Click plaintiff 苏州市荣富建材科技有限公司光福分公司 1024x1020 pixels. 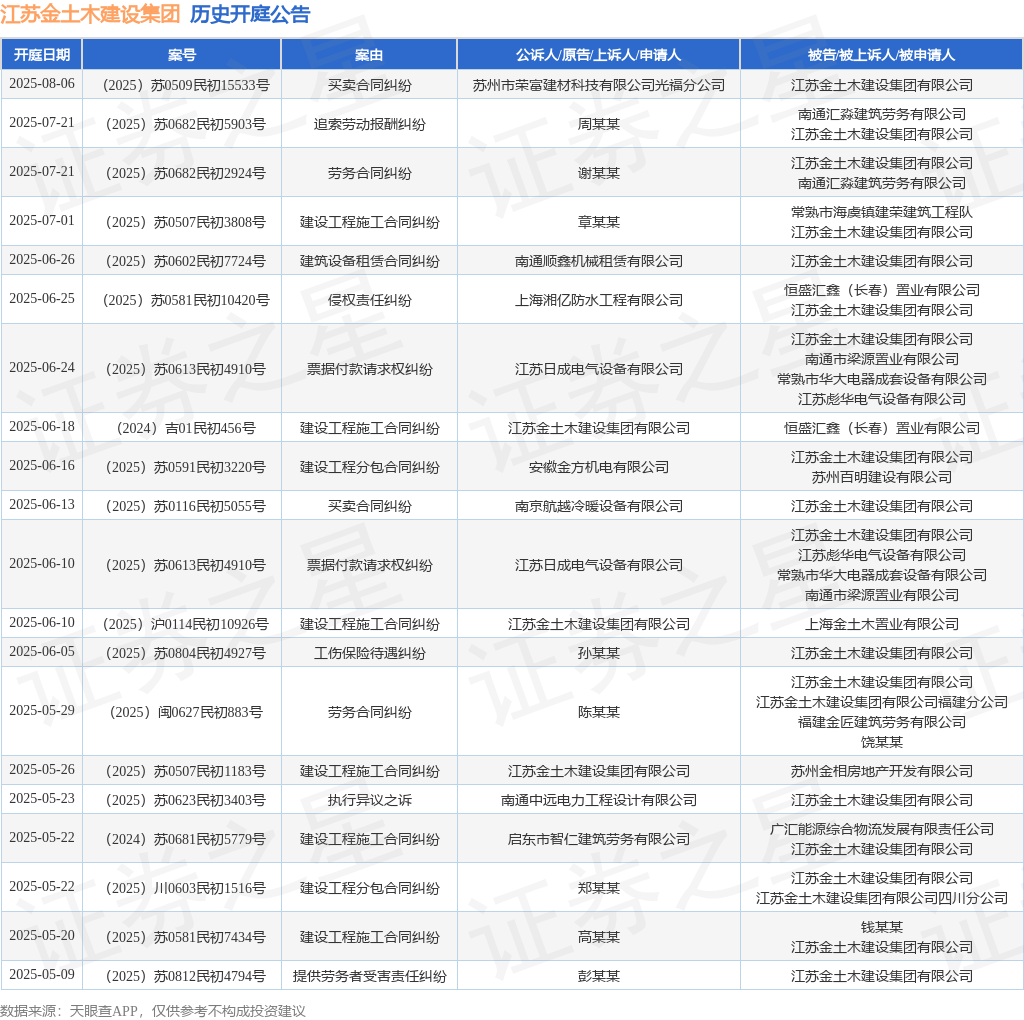(x=598, y=85)
